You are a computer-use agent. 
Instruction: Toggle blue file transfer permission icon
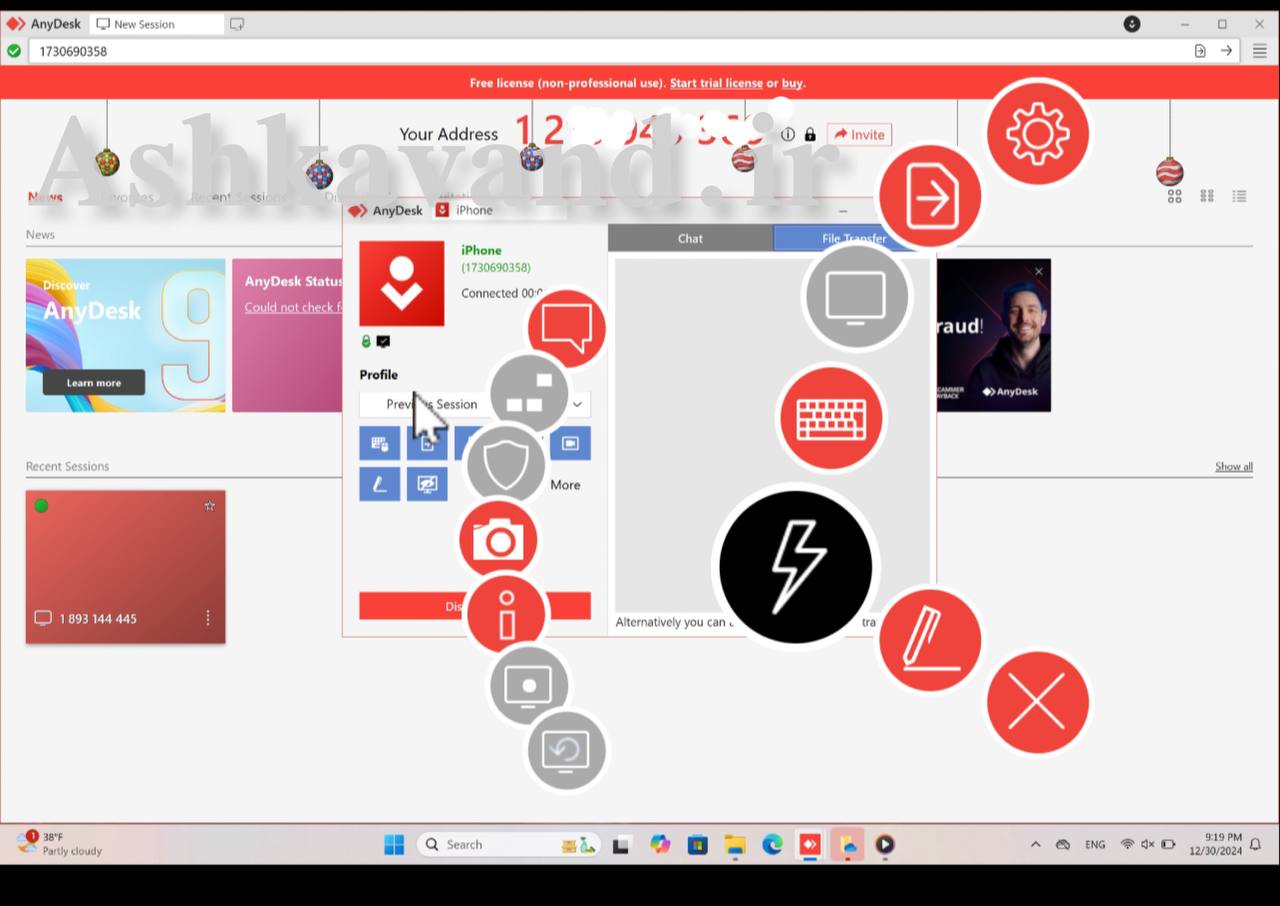tap(427, 443)
